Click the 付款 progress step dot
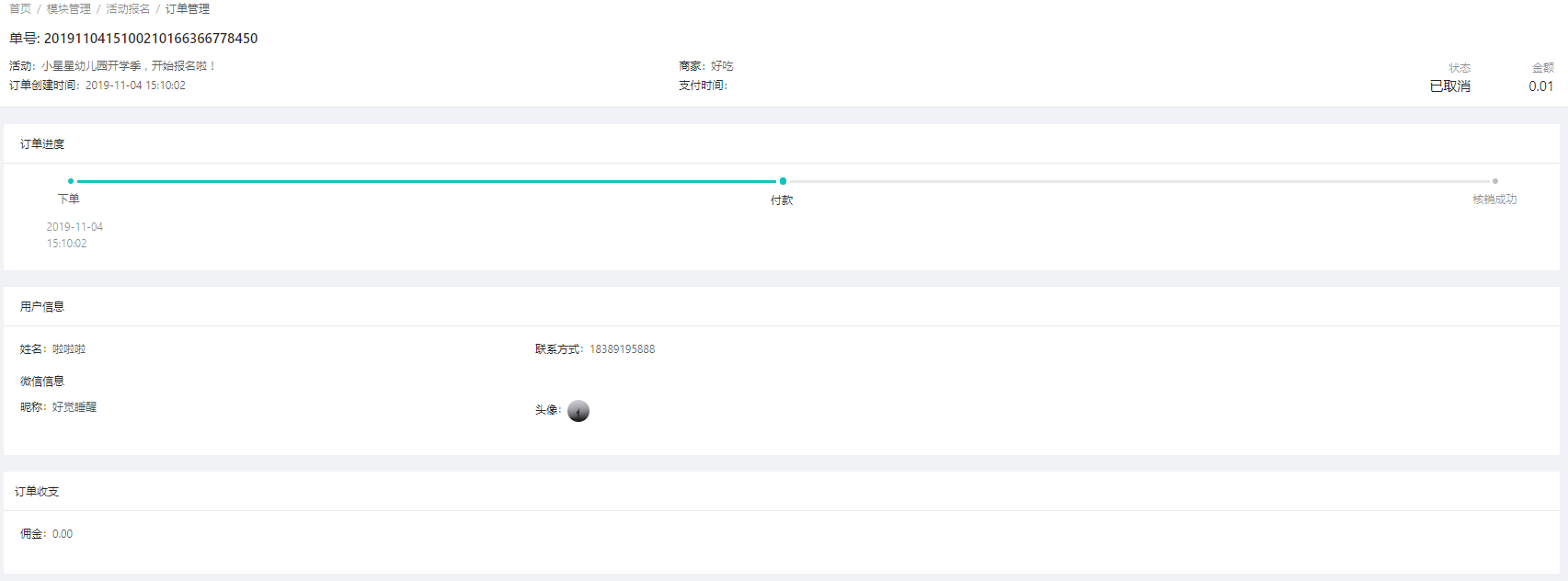Viewport: 1568px width, 581px height. [x=783, y=181]
